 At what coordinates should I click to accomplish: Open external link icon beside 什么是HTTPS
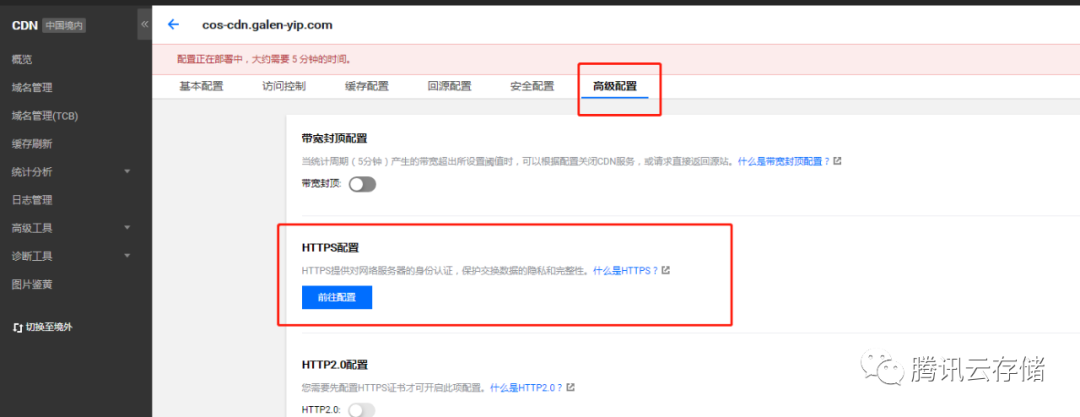665,271
